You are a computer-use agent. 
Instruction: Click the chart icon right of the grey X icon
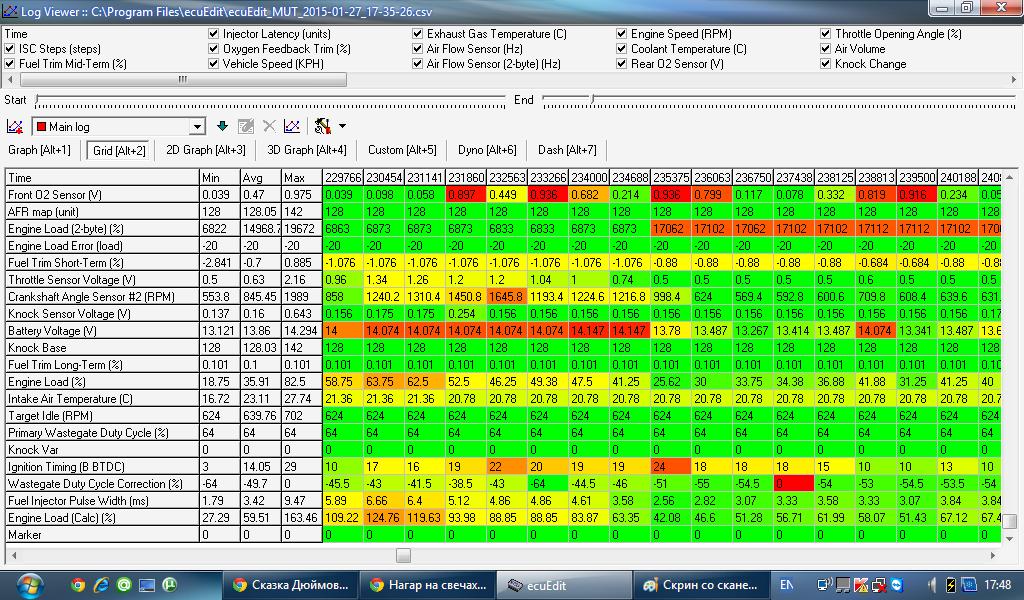(292, 126)
